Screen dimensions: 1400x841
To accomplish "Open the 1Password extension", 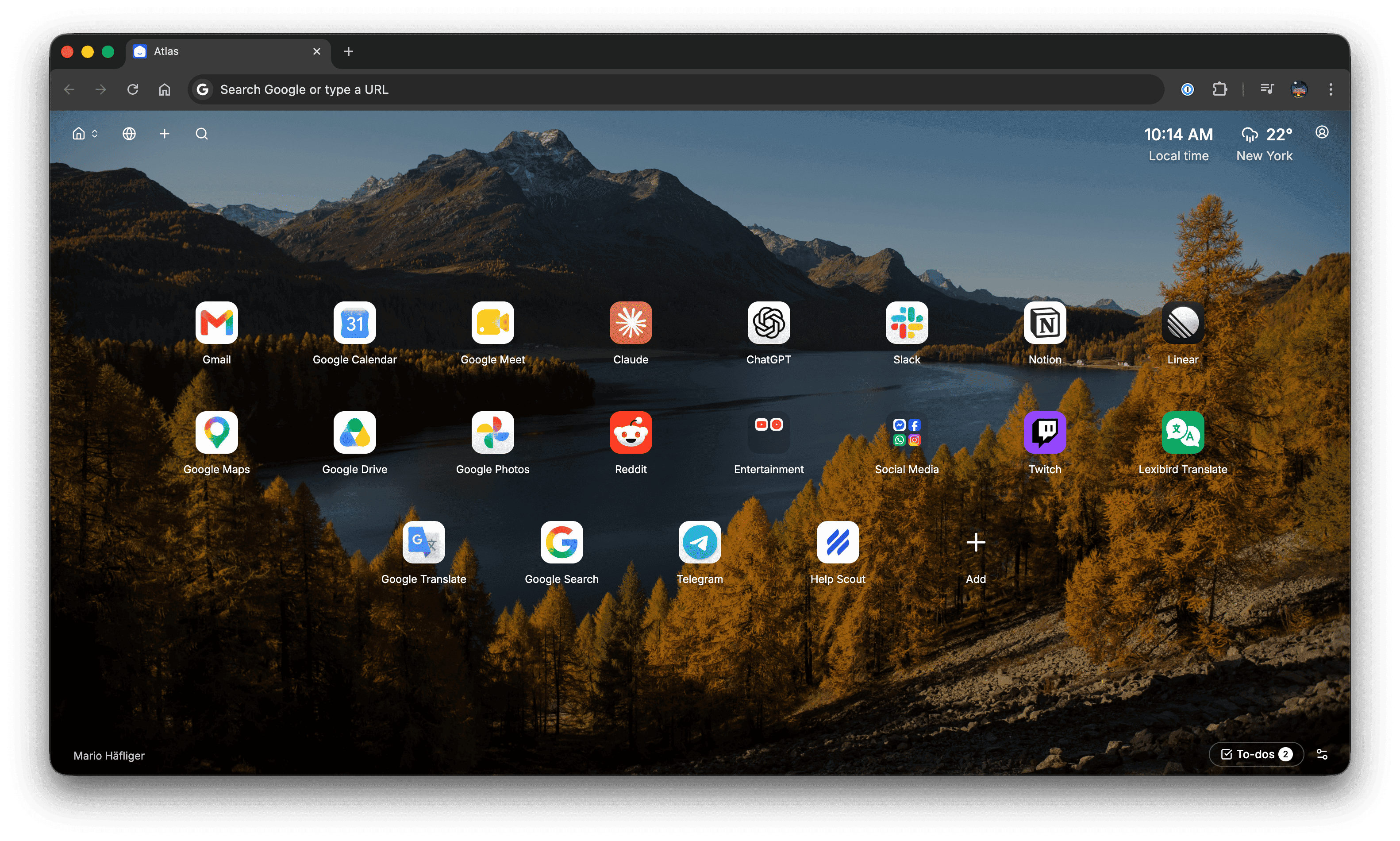I will click(1187, 89).
